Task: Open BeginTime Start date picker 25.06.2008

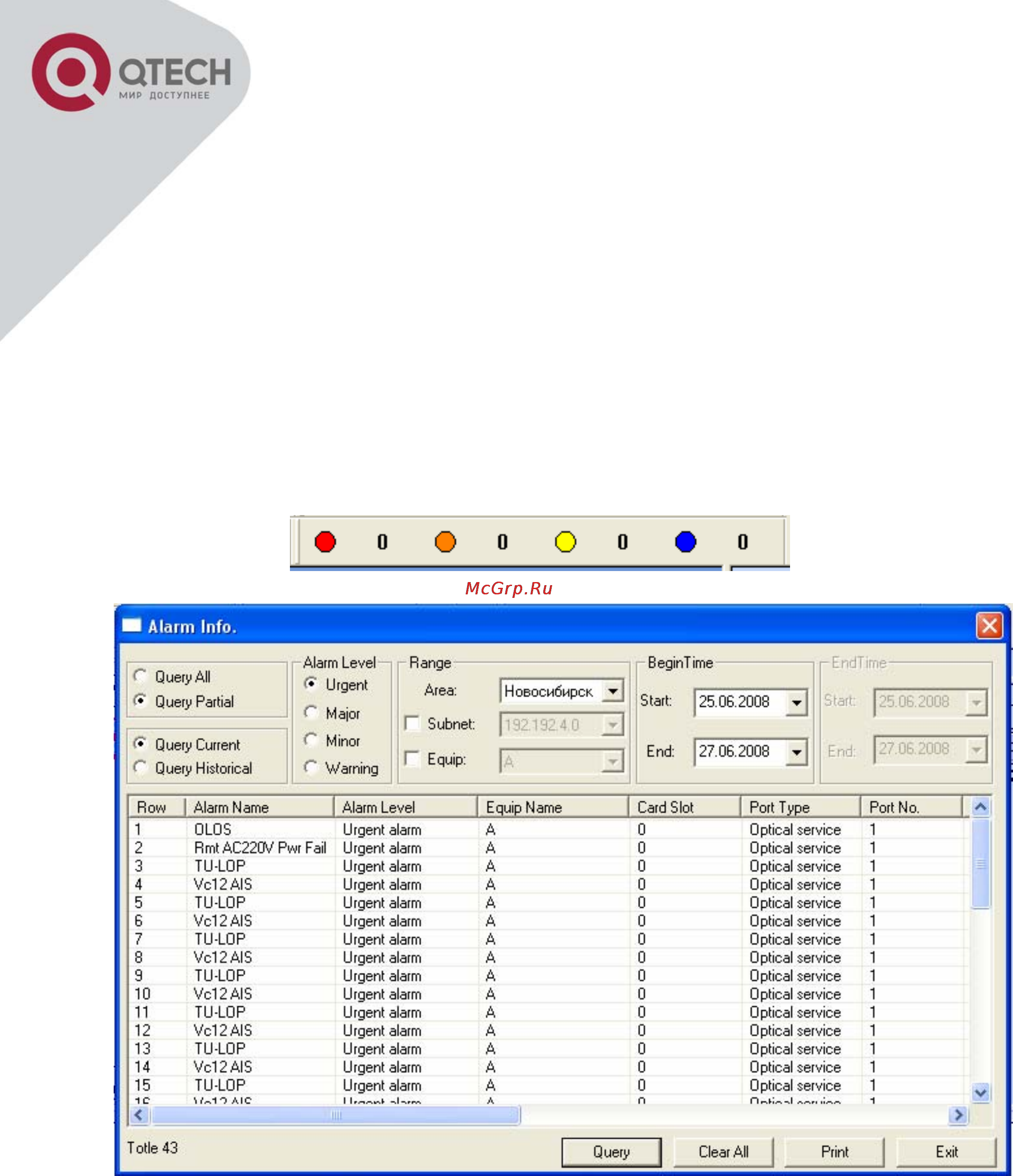Action: click(x=797, y=703)
